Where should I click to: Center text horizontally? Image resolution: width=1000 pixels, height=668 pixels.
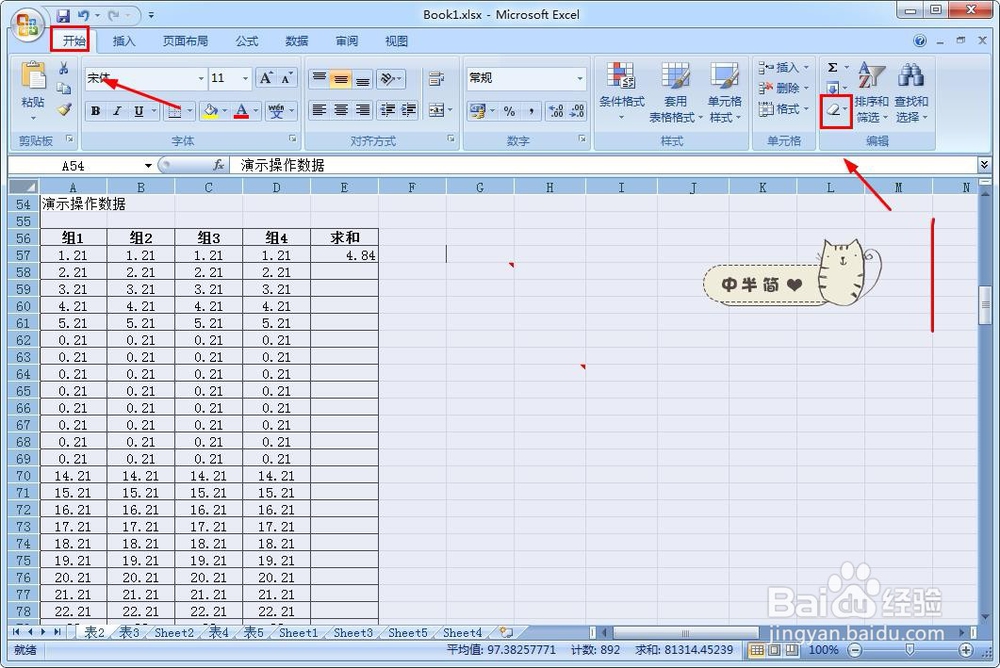[x=341, y=110]
